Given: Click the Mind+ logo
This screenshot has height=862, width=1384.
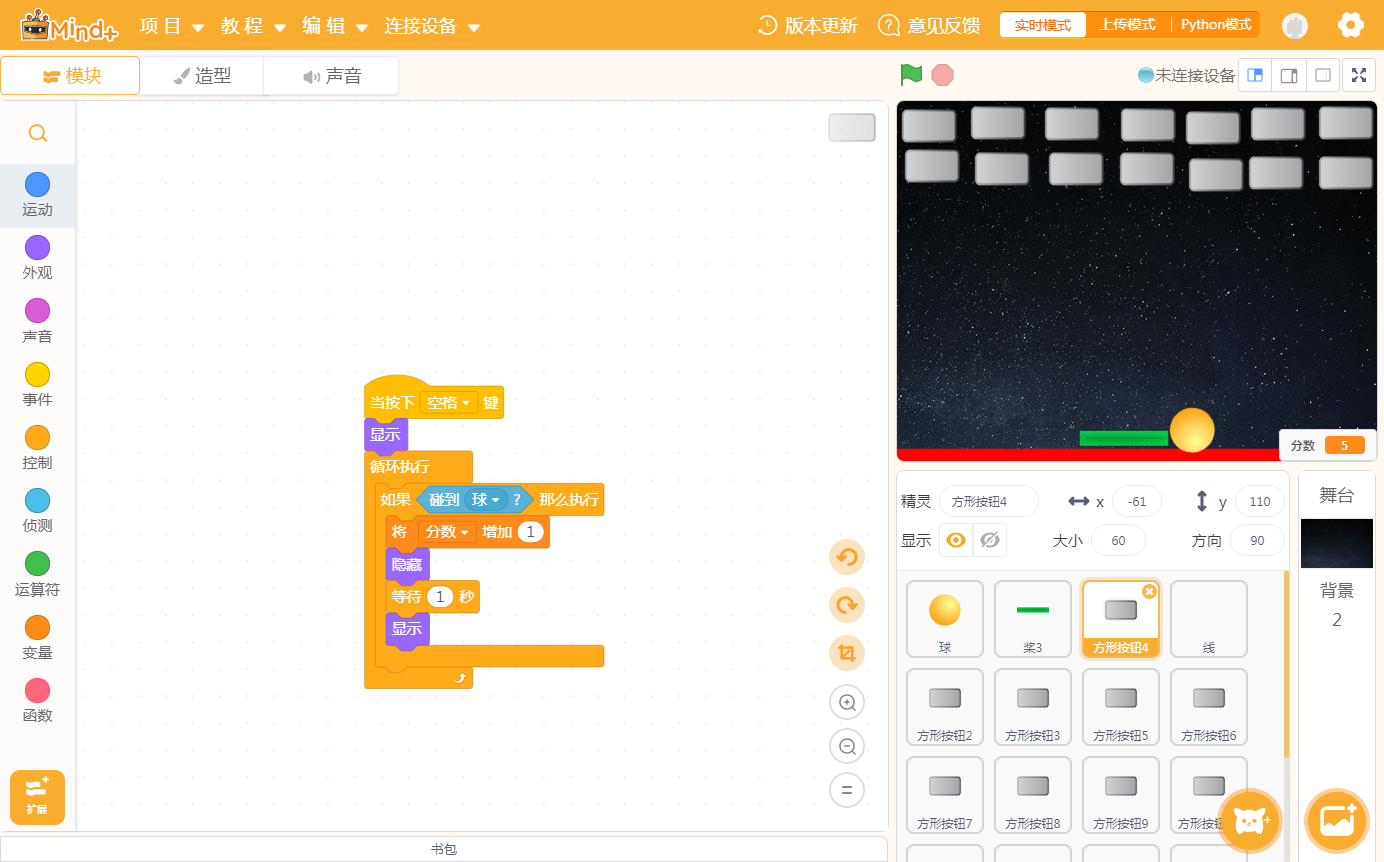Looking at the screenshot, I should 68,25.
